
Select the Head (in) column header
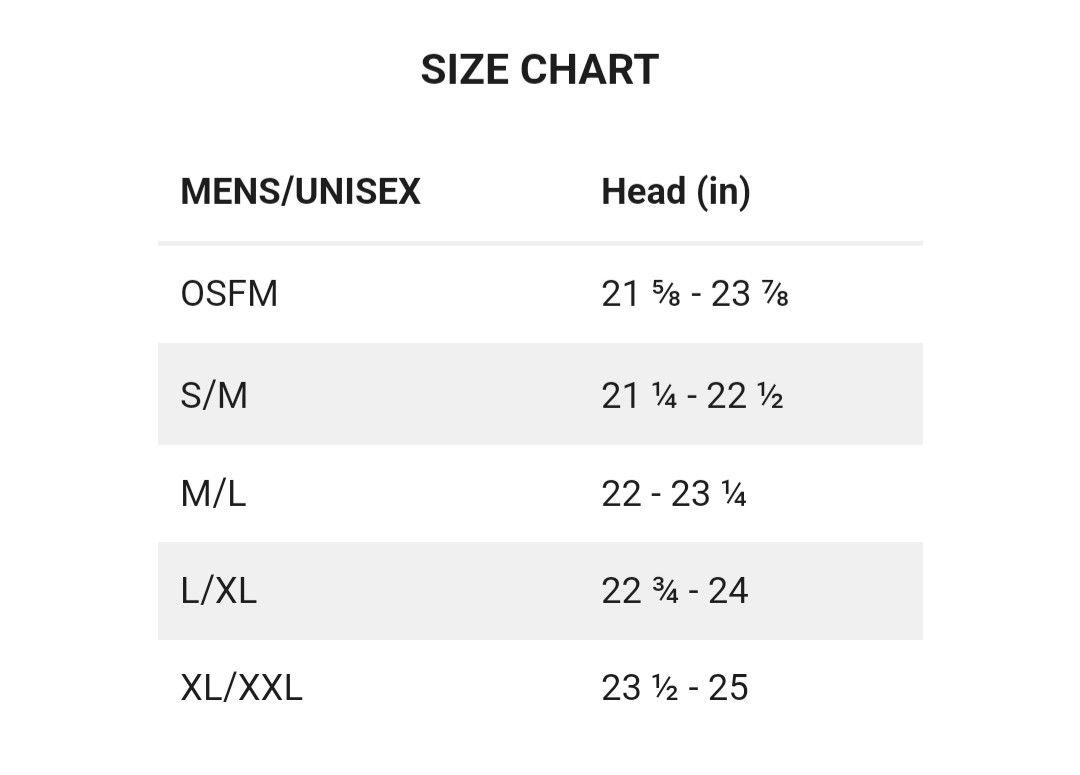676,192
